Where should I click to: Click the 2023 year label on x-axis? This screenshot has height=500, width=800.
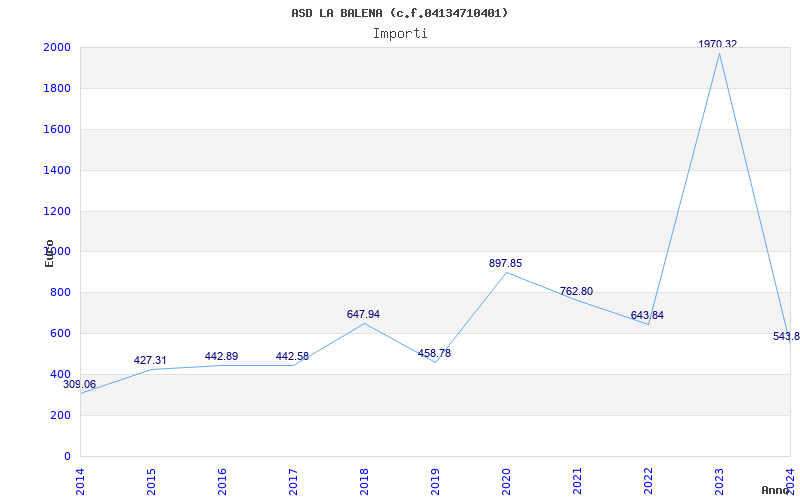point(719,481)
